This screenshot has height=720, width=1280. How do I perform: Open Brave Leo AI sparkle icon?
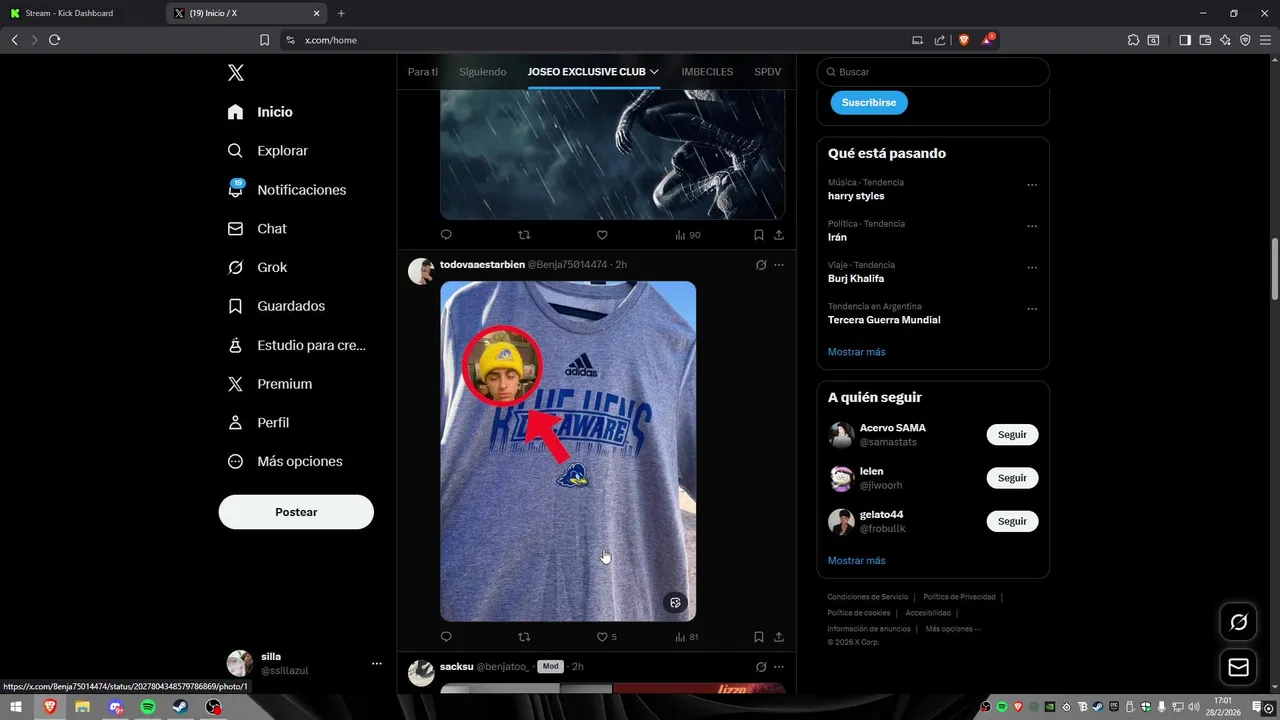coord(1225,40)
